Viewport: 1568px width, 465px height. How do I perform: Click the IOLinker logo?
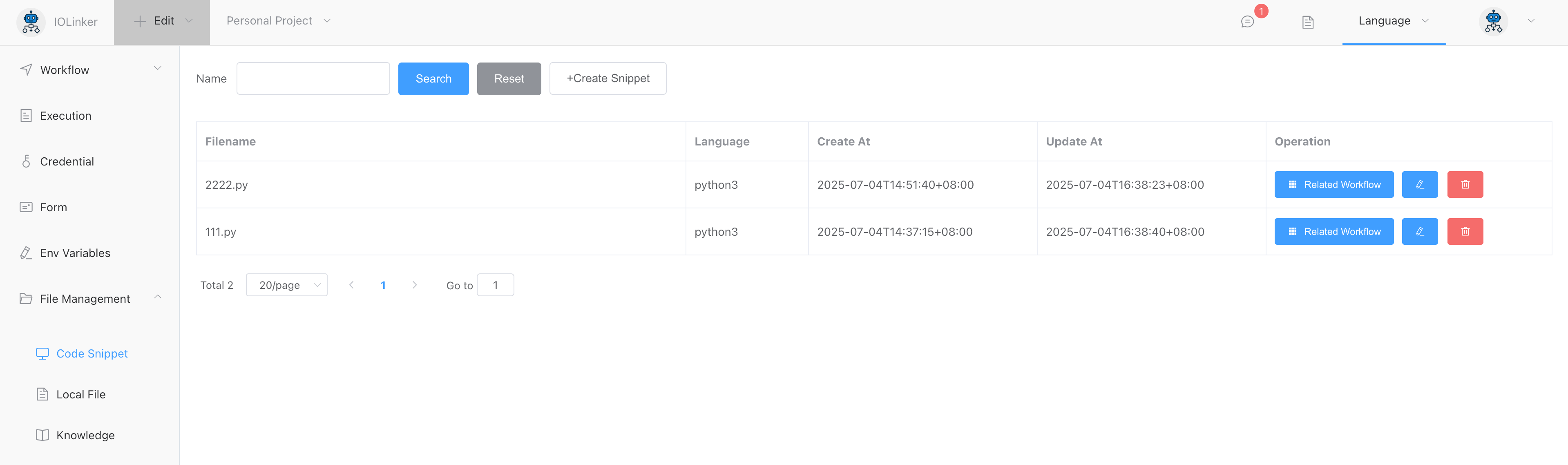31,22
